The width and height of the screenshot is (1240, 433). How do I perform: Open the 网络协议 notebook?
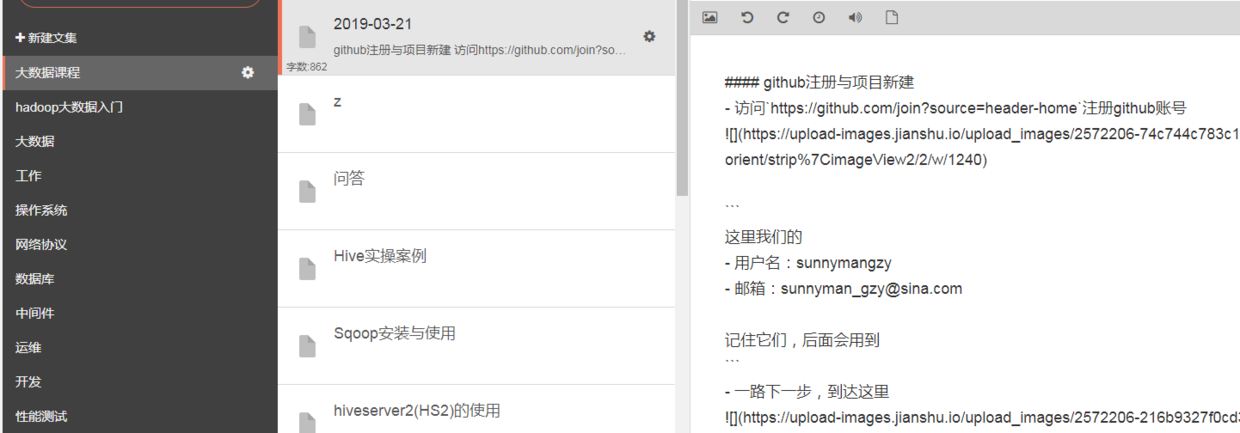coord(139,244)
